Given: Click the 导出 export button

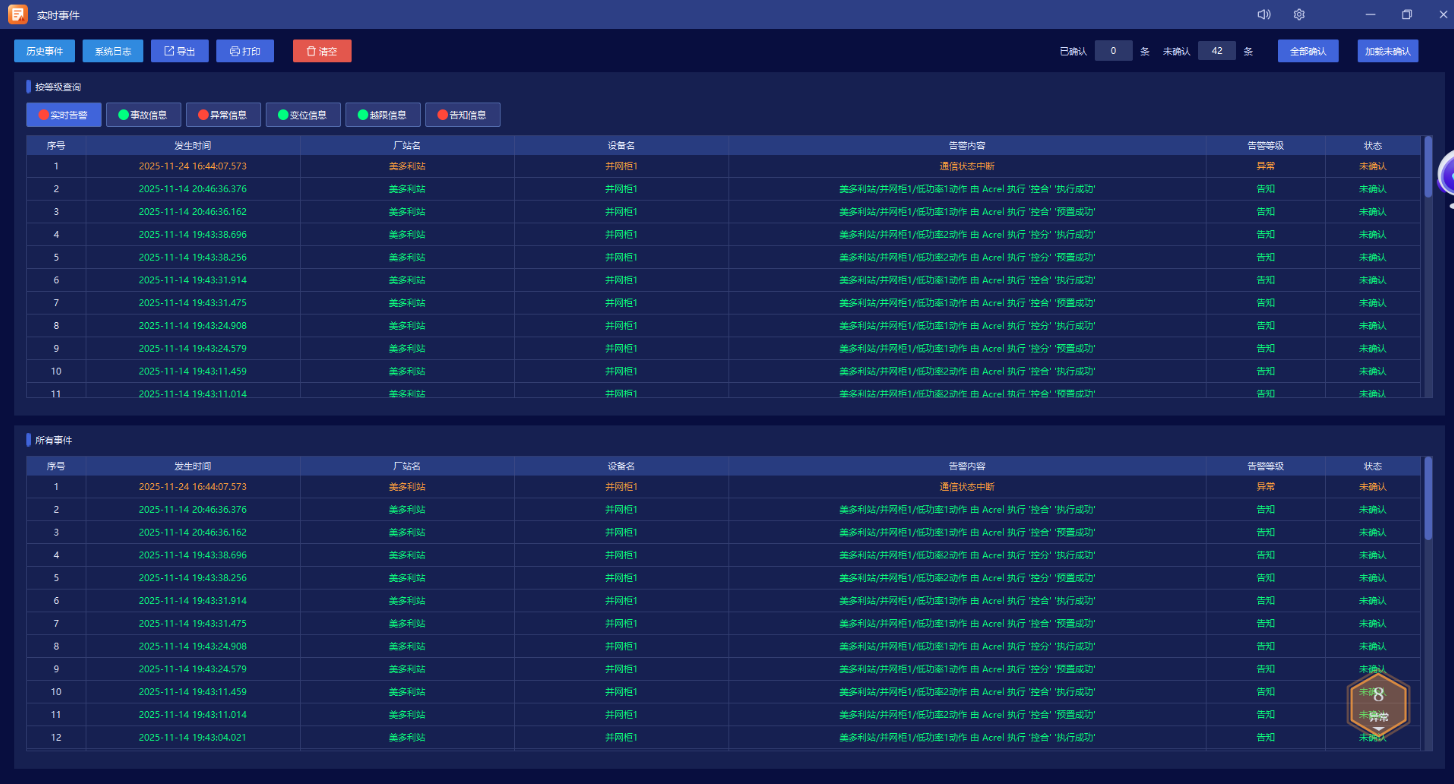Looking at the screenshot, I should 180,51.
